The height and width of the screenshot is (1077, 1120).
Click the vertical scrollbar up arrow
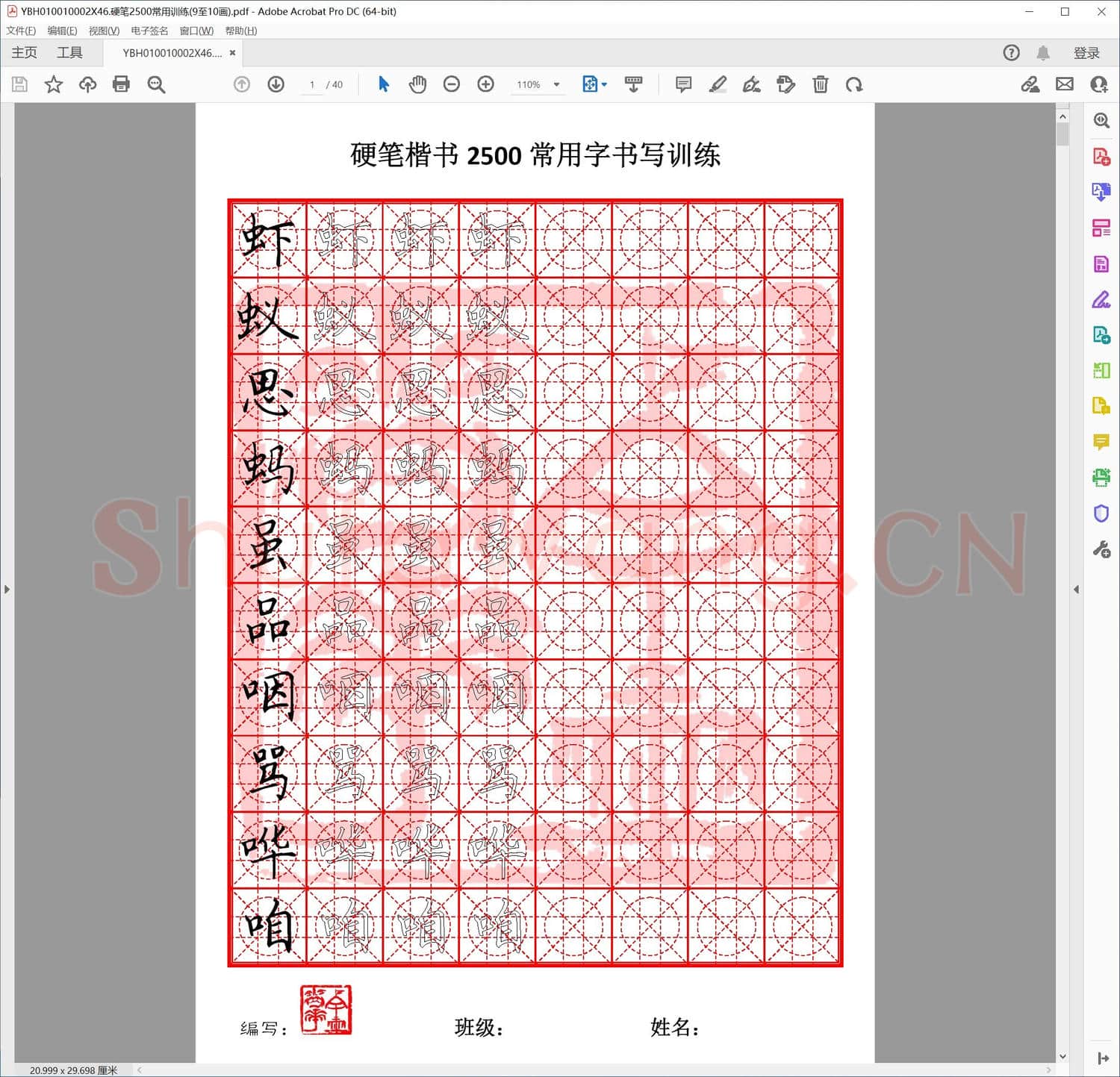coord(1063,116)
